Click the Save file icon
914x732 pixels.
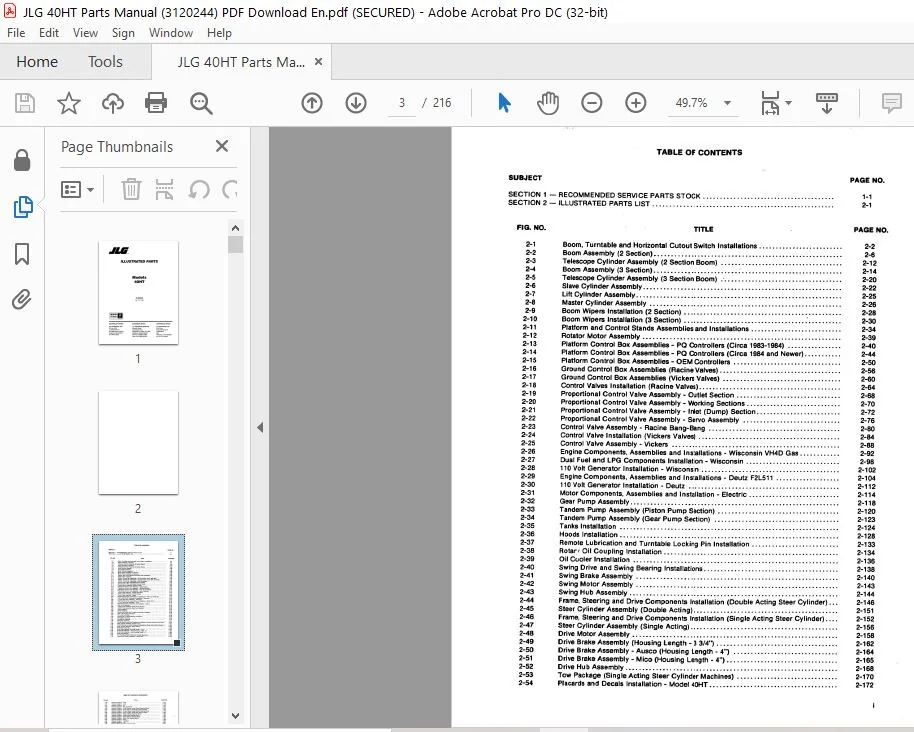pyautogui.click(x=24, y=103)
